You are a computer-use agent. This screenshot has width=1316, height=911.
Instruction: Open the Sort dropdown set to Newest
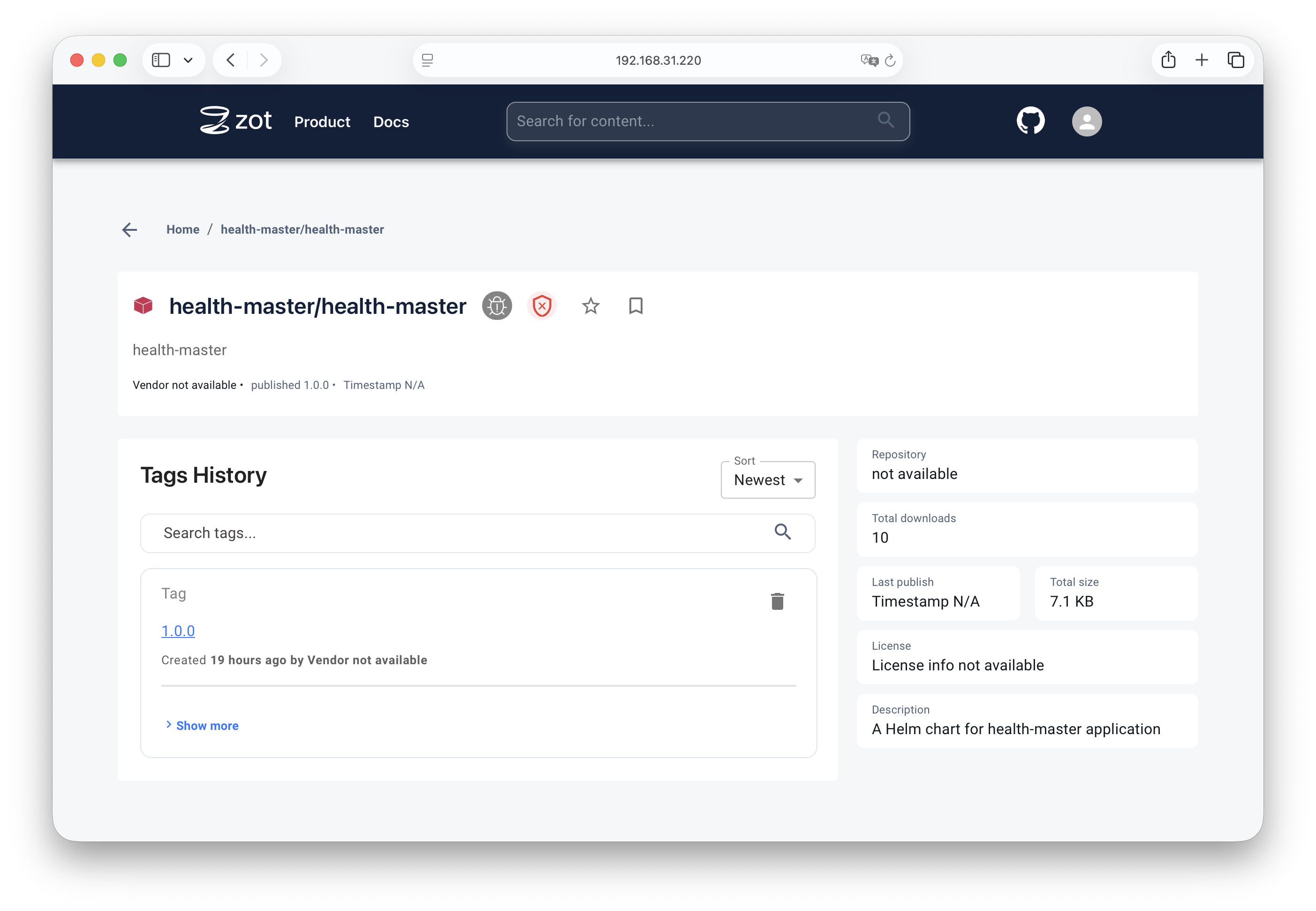pos(768,479)
